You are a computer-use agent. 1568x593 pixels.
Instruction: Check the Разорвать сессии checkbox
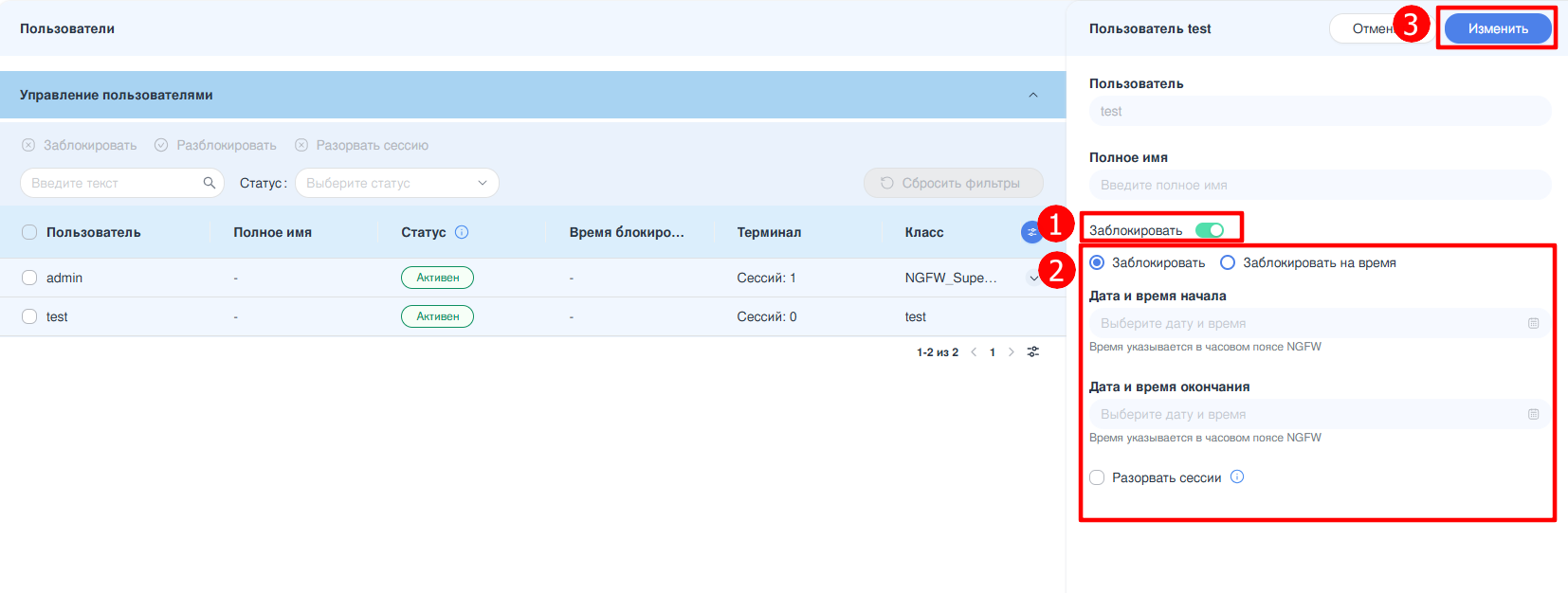coord(1097,477)
